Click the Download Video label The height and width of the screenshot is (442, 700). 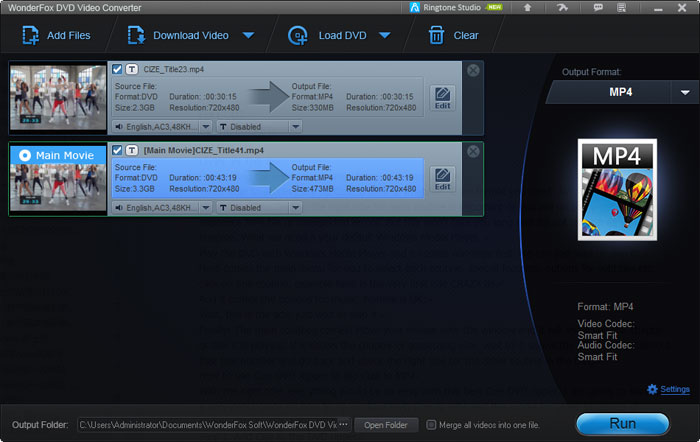tap(191, 35)
